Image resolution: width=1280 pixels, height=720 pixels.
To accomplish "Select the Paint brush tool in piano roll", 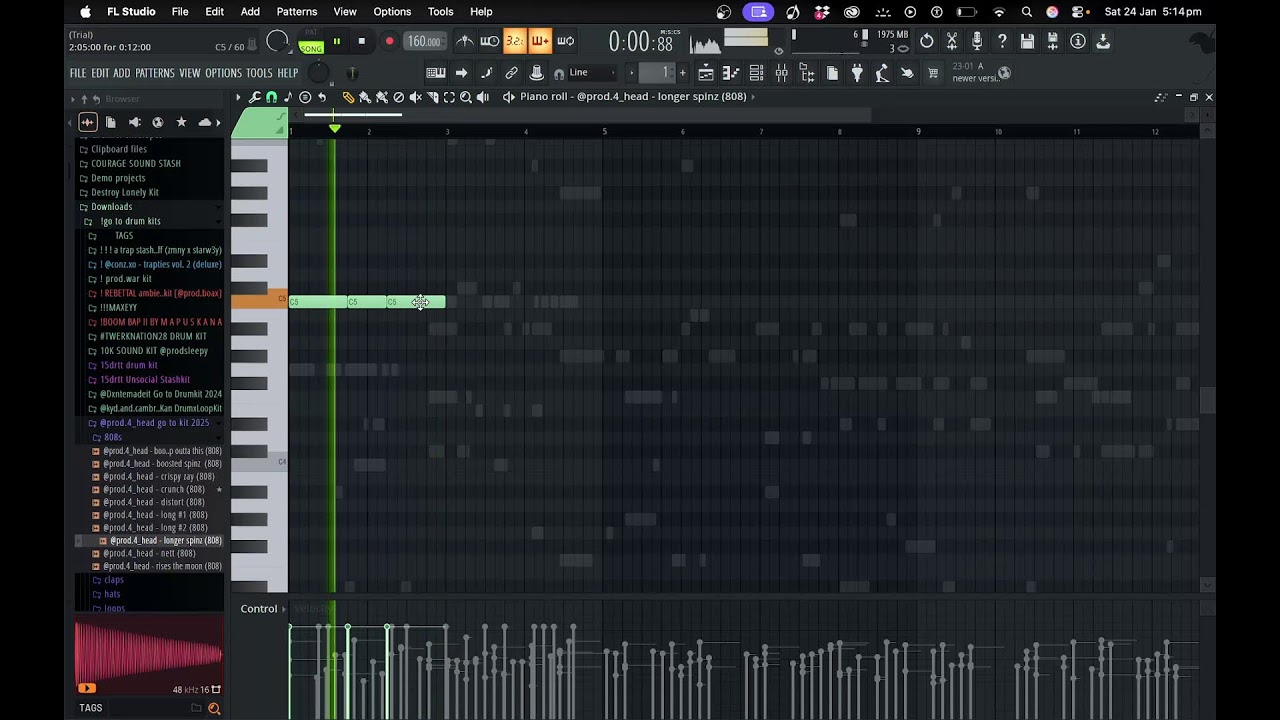I will tap(365, 97).
